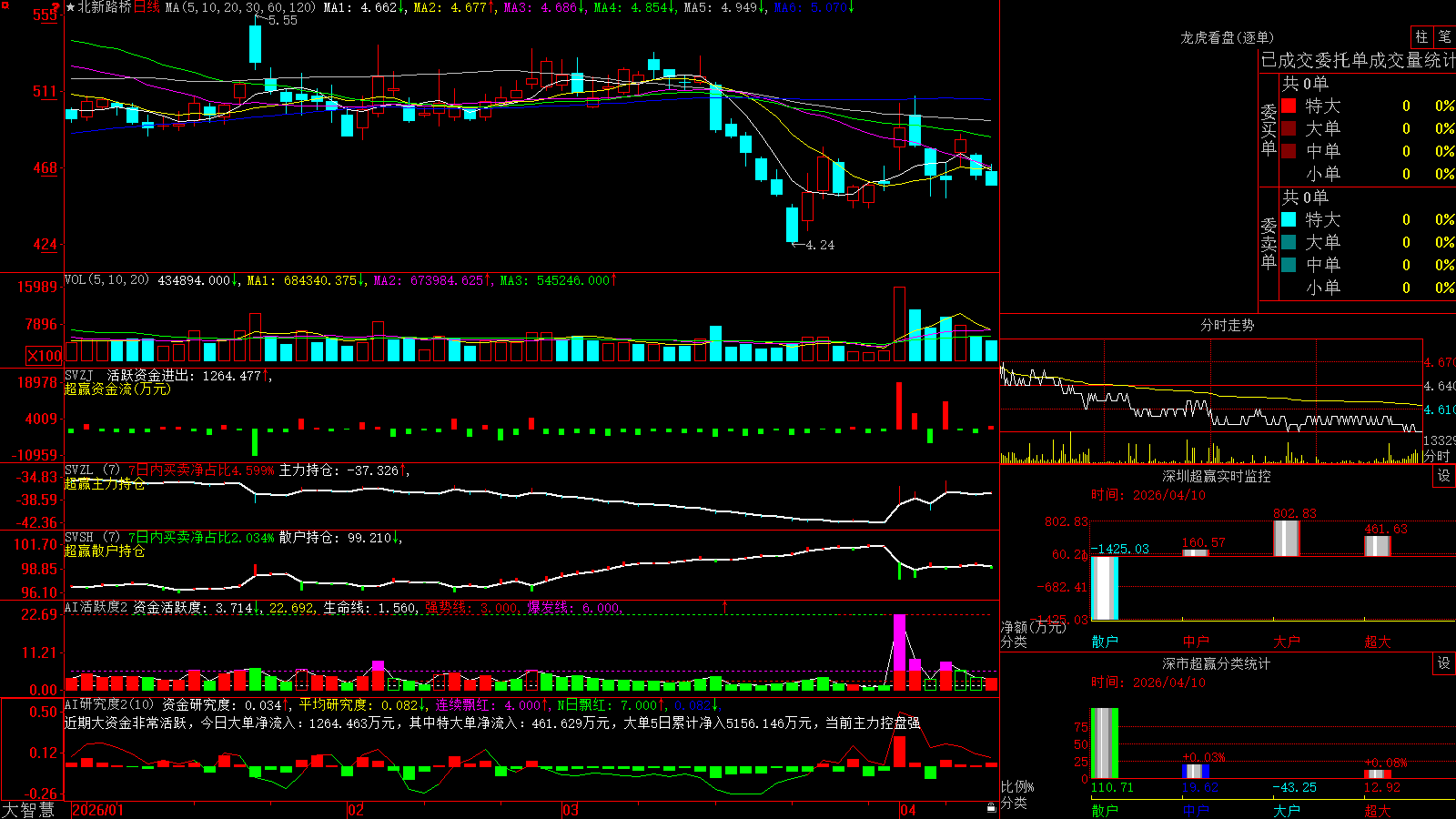The image size is (1456, 819).
Task: Jump to the 04 month marker on timeline
Action: pyautogui.click(x=907, y=810)
